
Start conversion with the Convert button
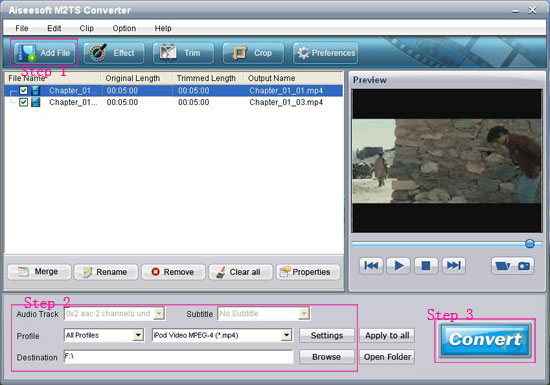(485, 340)
